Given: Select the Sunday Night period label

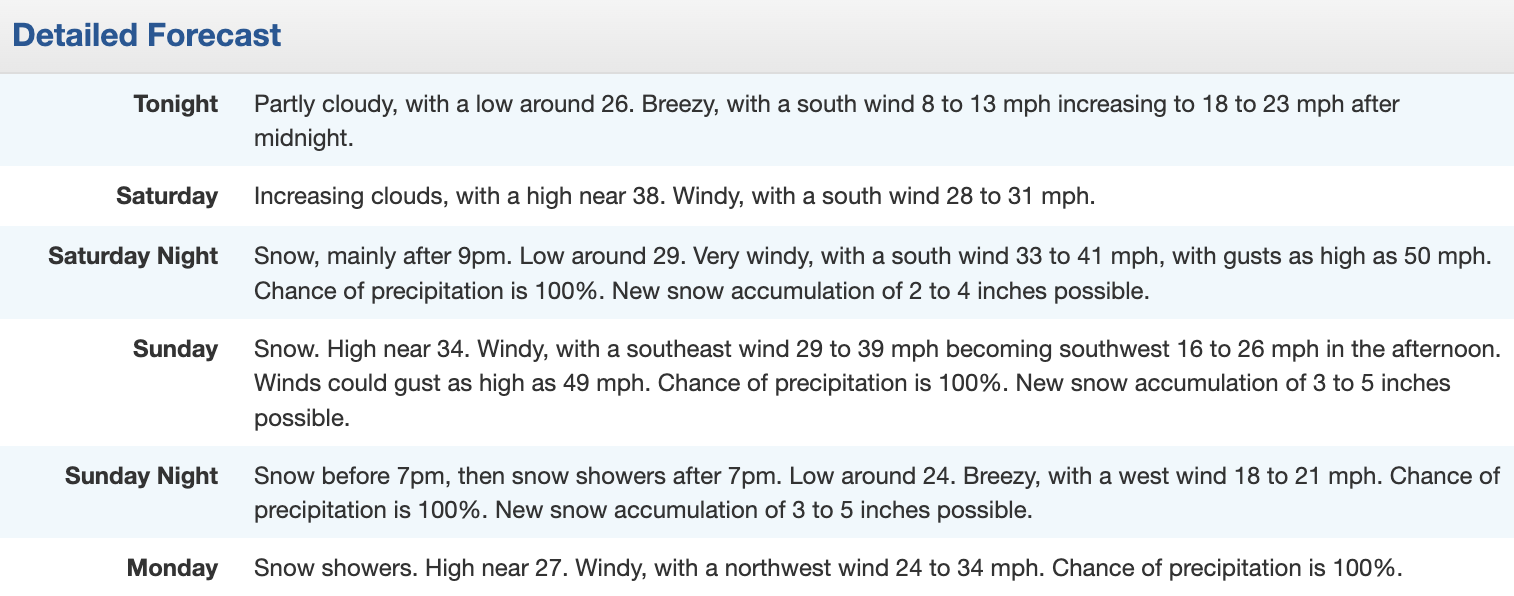Looking at the screenshot, I should point(141,476).
